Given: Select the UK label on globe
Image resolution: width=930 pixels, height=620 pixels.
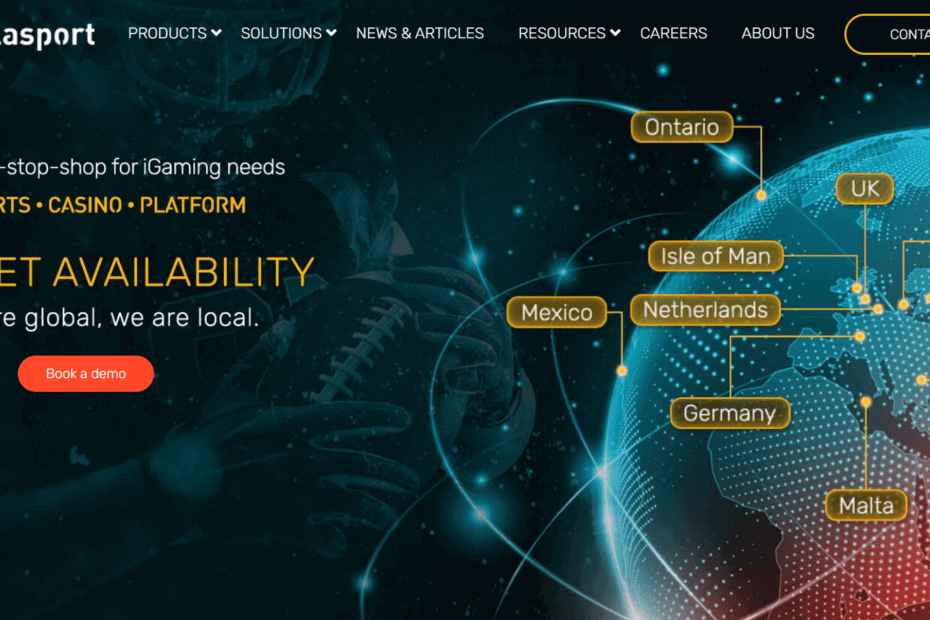Looking at the screenshot, I should click(x=865, y=189).
